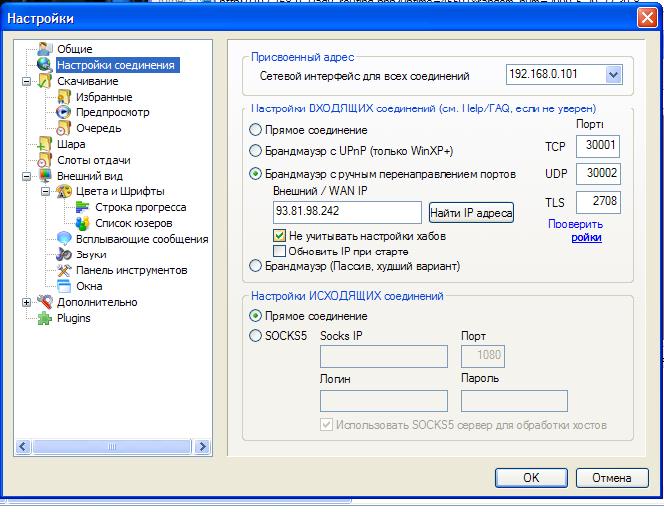Image resolution: width=664 pixels, height=512 pixels.
Task: Uncheck Не учитывать настройки хабов
Action: 280,236
